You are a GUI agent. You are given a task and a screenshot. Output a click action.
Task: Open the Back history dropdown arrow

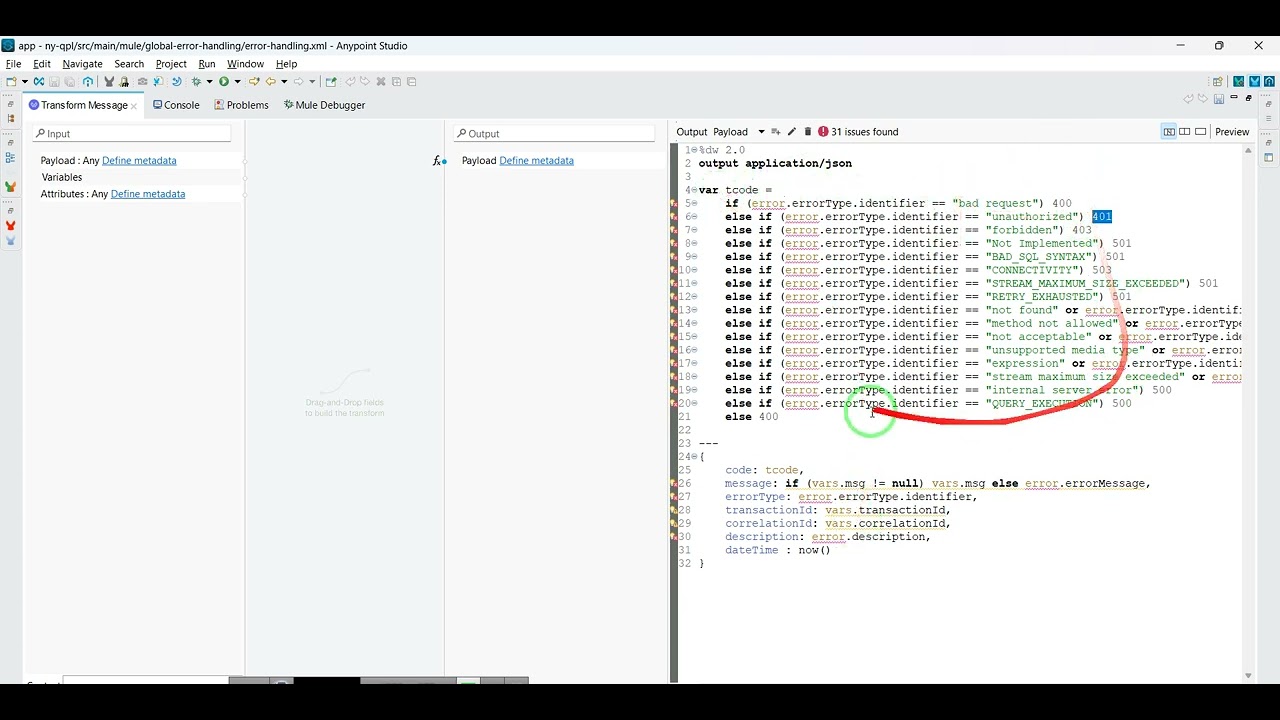[284, 82]
